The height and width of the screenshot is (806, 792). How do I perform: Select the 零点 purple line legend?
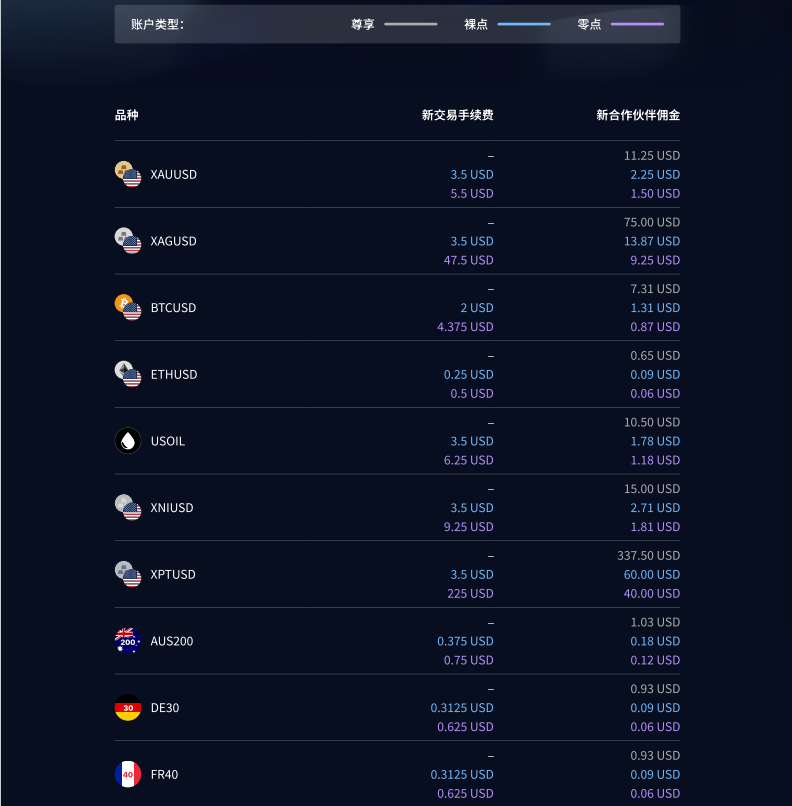(620, 24)
